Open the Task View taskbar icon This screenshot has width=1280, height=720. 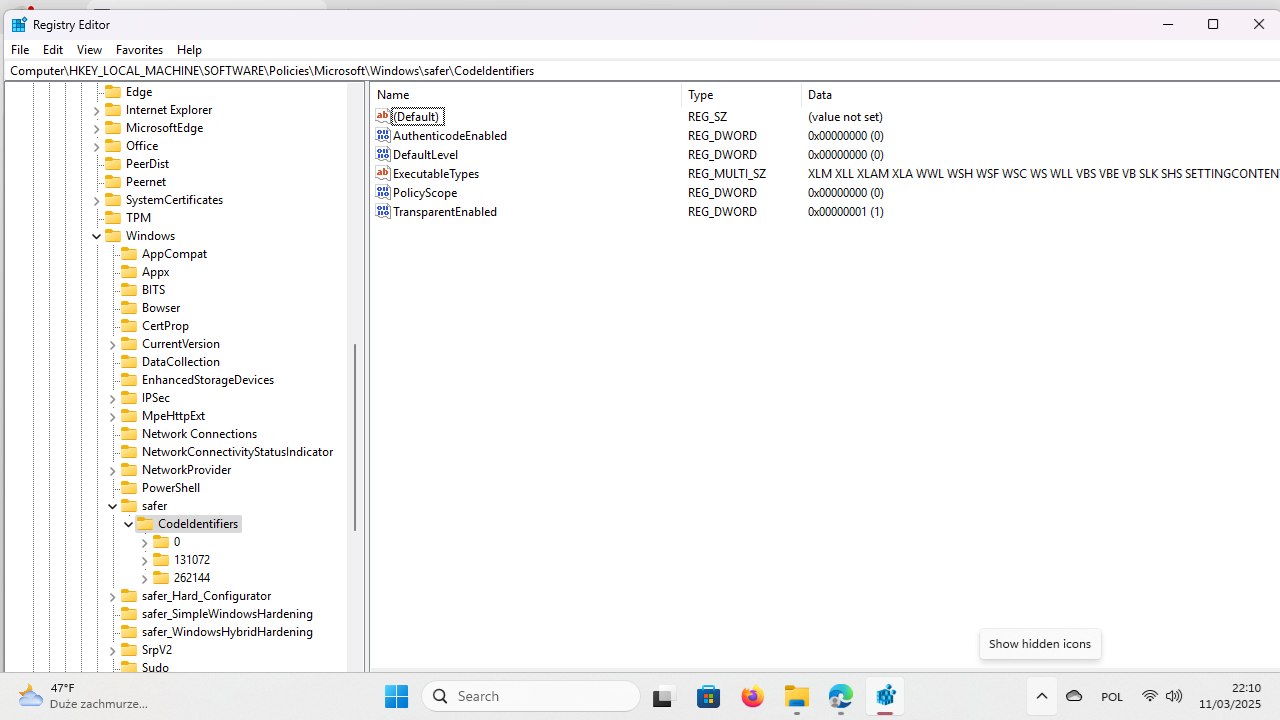pos(663,696)
